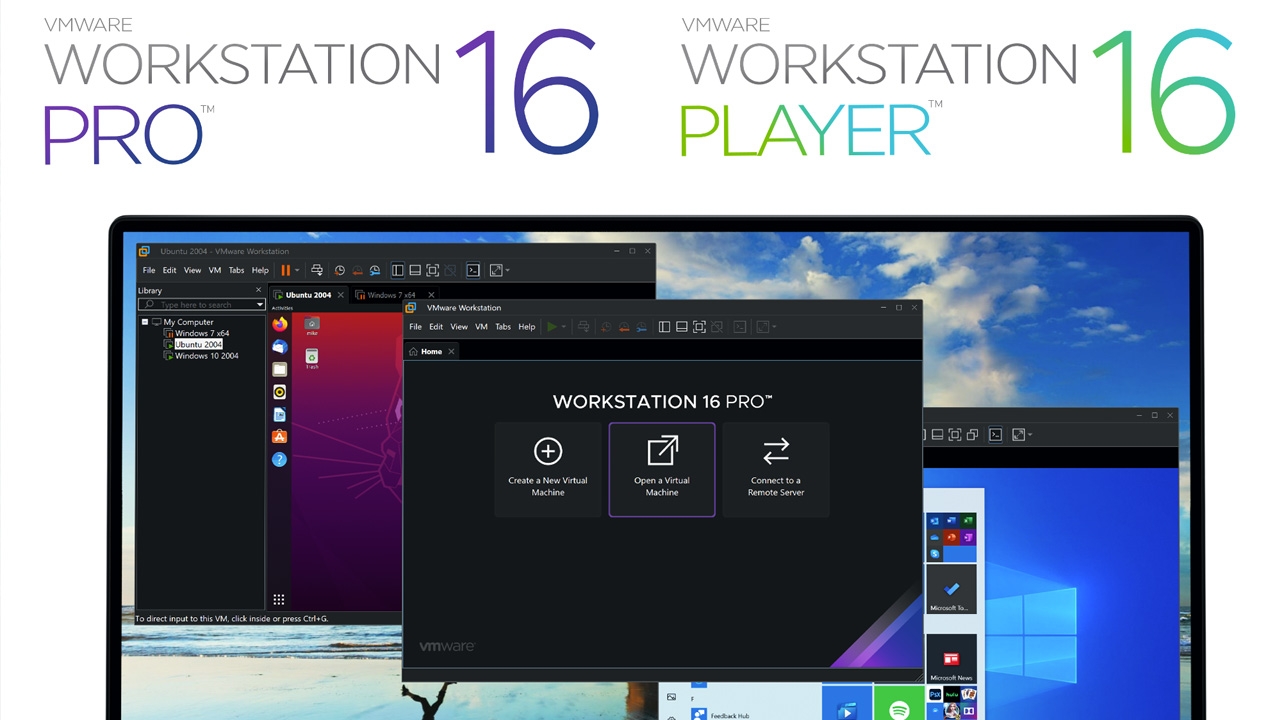Screen dimensions: 1280x720
Task: Toggle thumbnail bar icon in Ubuntu 2004 window
Action: click(415, 270)
